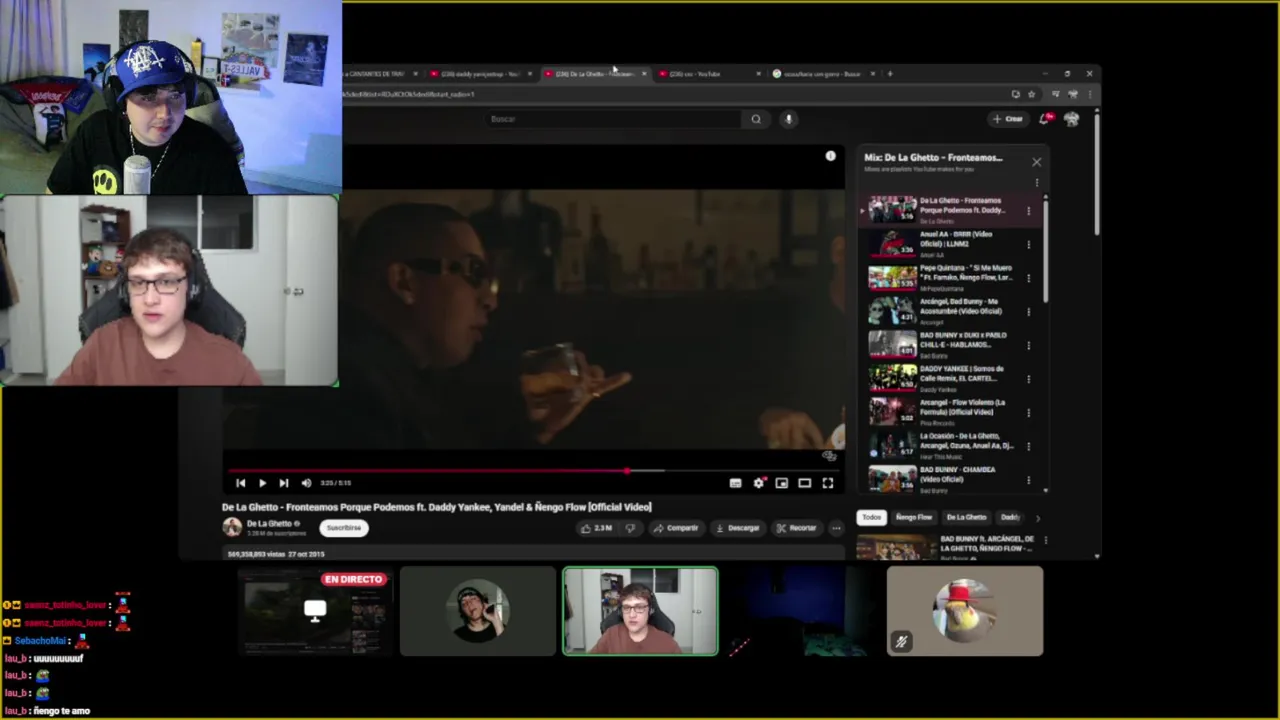Open more actions next to Recortar

point(836,528)
